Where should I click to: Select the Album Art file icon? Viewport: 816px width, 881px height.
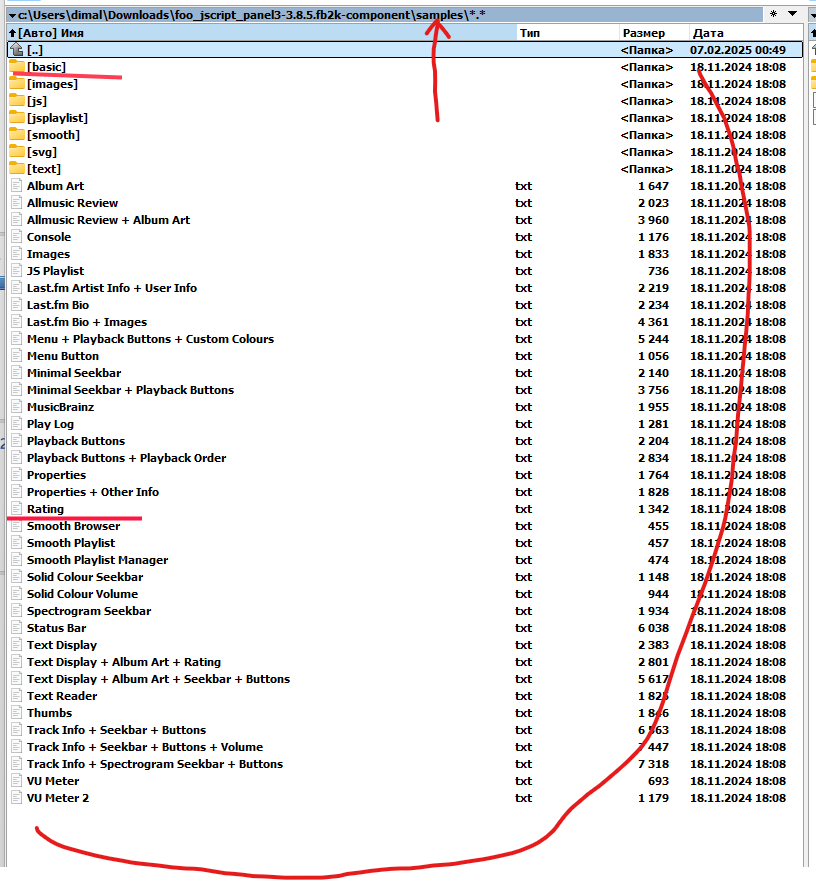pyautogui.click(x=16, y=186)
